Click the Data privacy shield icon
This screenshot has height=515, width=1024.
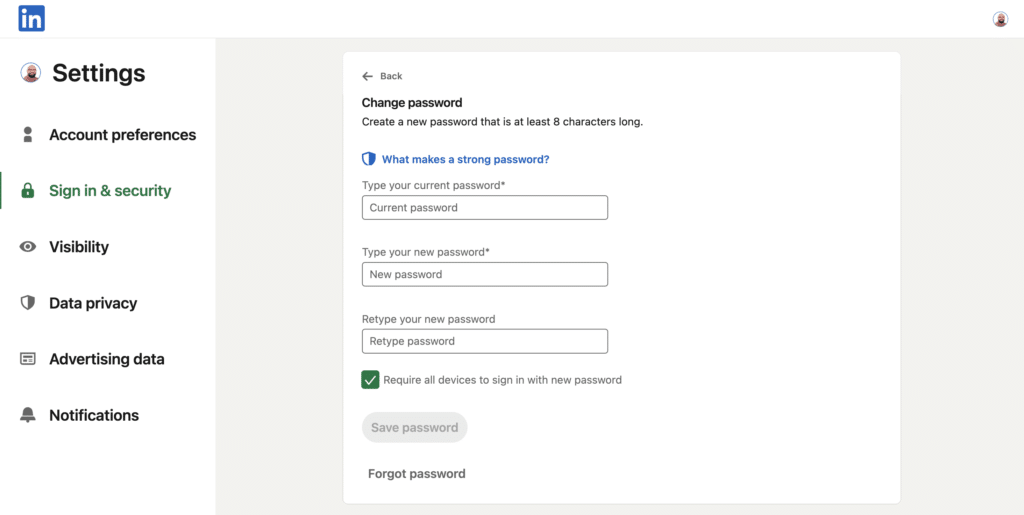(x=27, y=303)
